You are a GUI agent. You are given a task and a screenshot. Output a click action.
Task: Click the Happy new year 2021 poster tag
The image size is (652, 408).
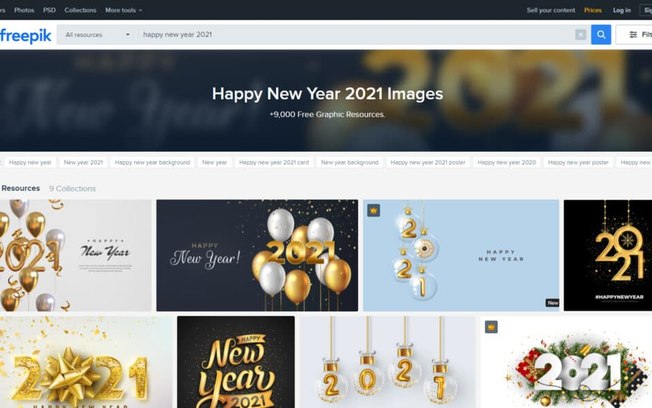click(x=428, y=162)
